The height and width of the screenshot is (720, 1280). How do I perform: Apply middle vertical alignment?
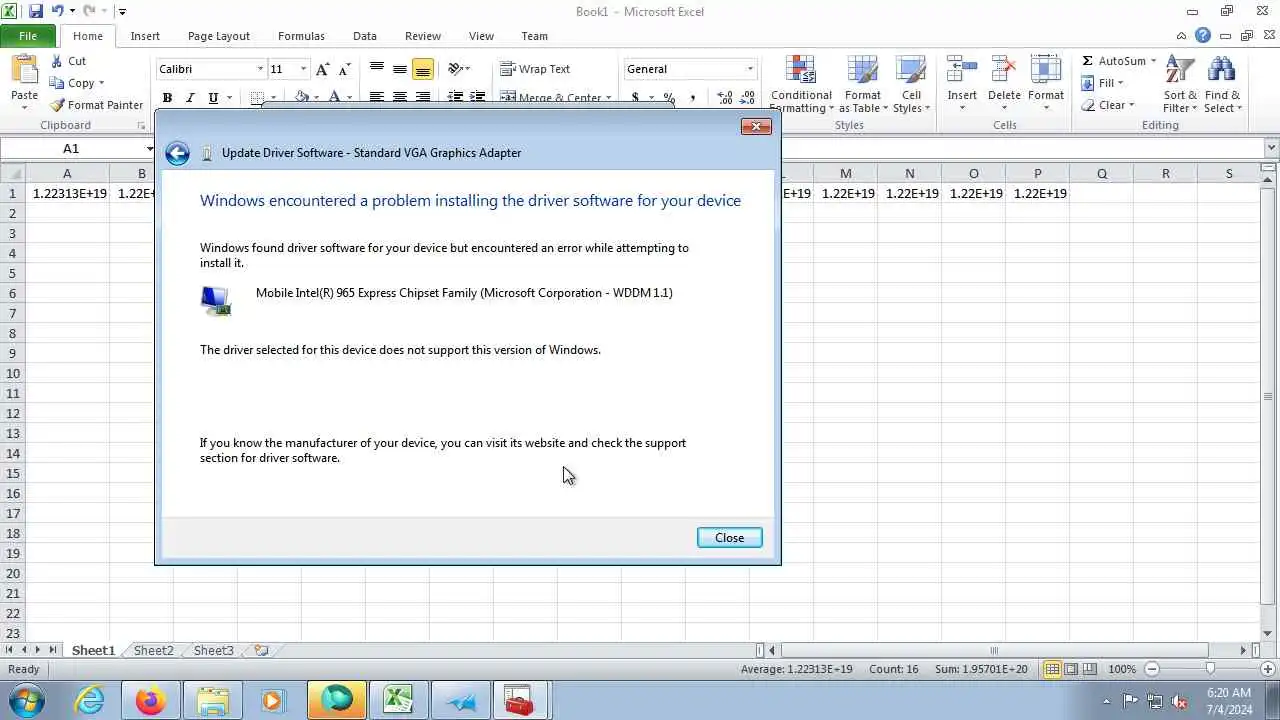point(400,69)
